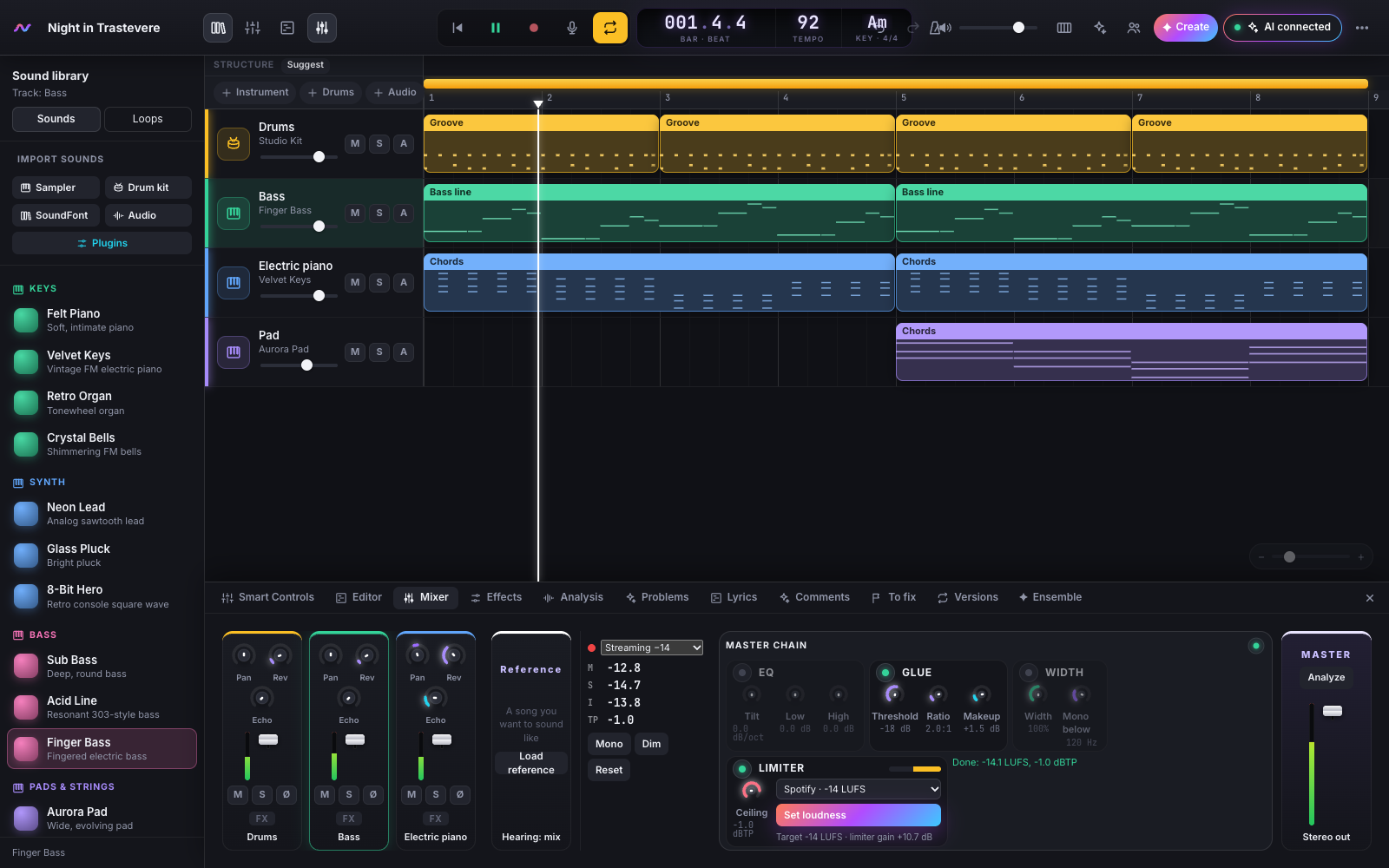Open the three-dot more options menu
Viewport: 1389px width, 868px height.
[1362, 28]
